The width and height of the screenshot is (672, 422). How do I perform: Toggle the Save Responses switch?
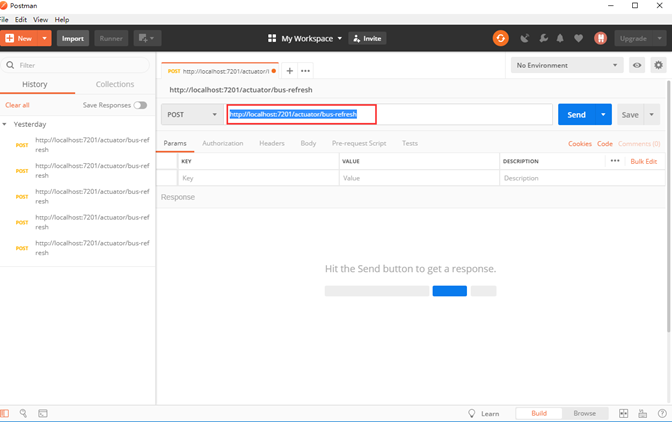[x=140, y=105]
